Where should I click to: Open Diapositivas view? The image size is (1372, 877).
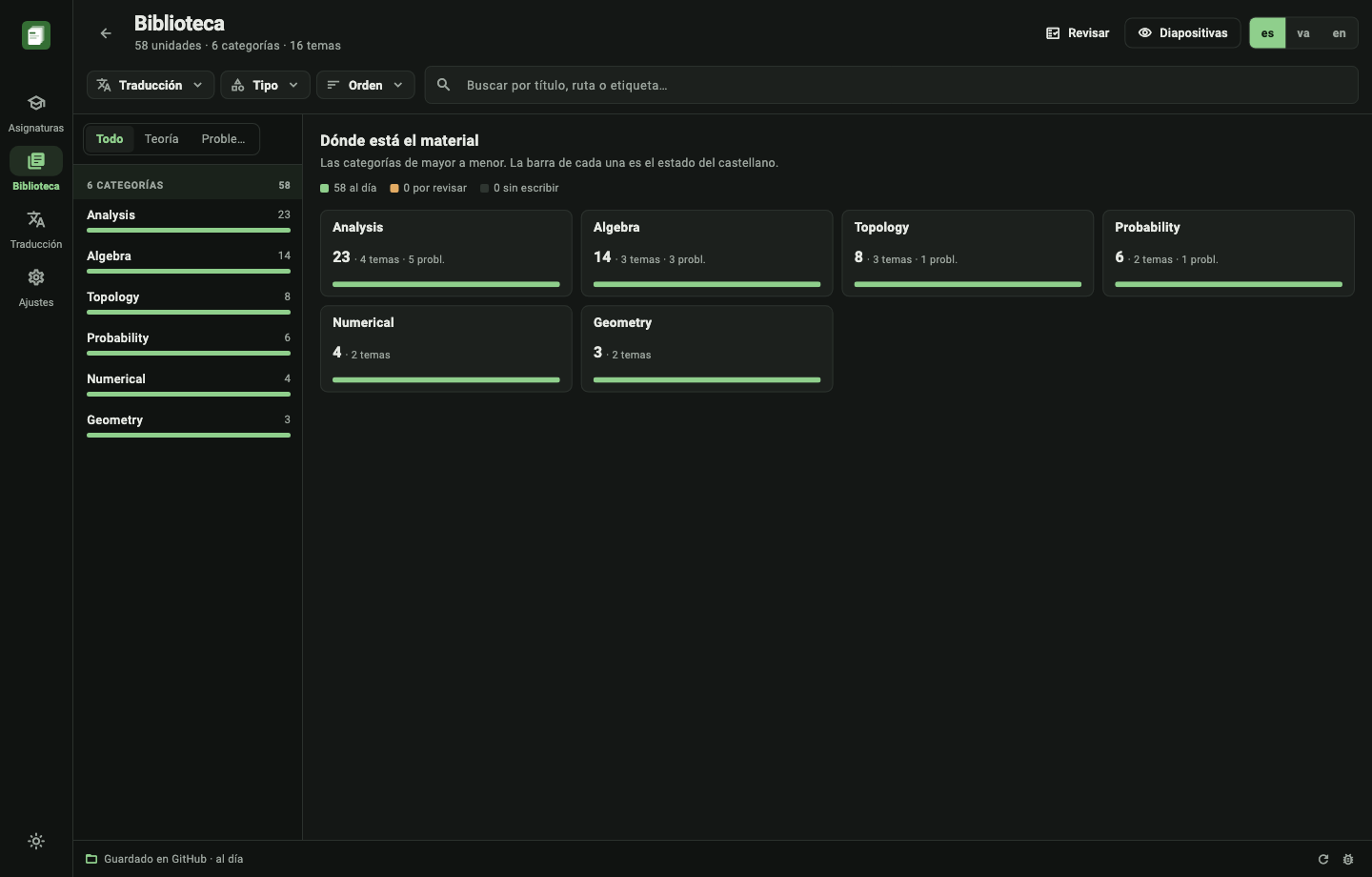click(1182, 32)
